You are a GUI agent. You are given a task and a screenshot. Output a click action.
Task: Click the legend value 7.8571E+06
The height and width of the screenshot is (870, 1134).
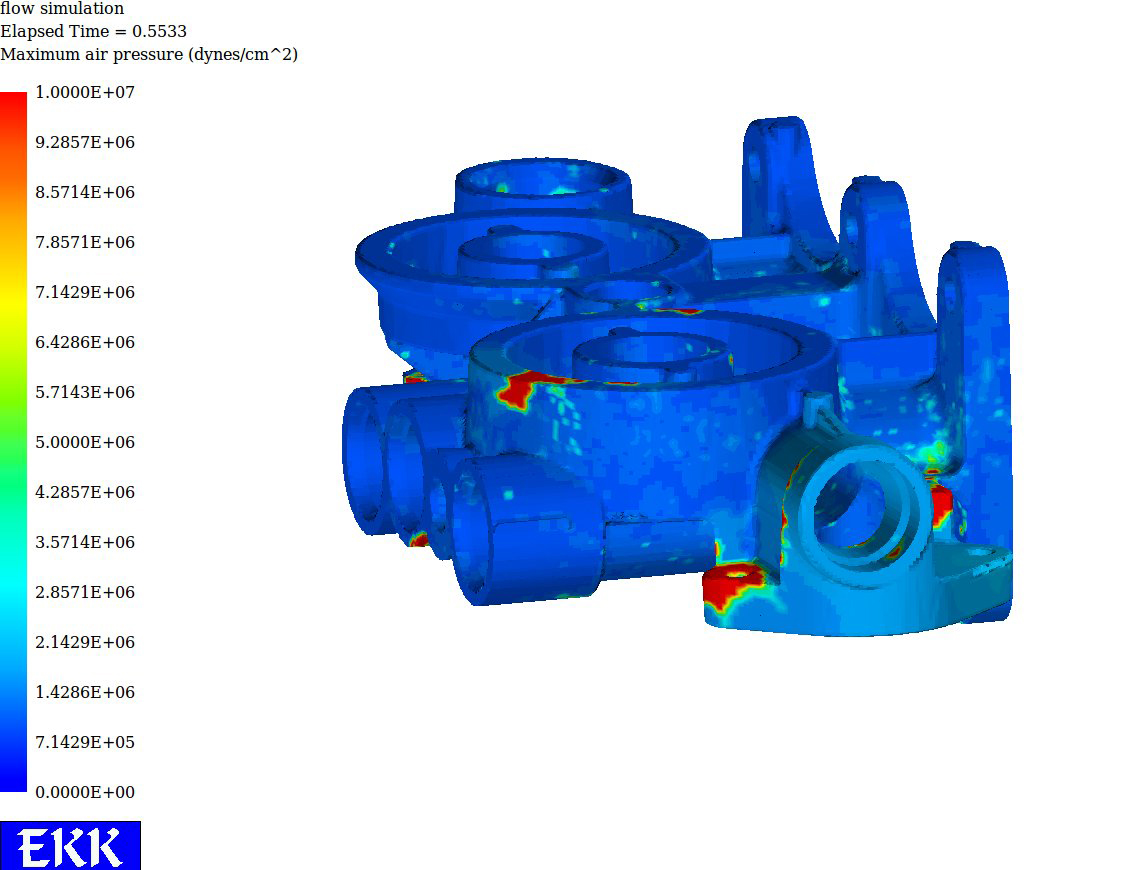pyautogui.click(x=85, y=242)
